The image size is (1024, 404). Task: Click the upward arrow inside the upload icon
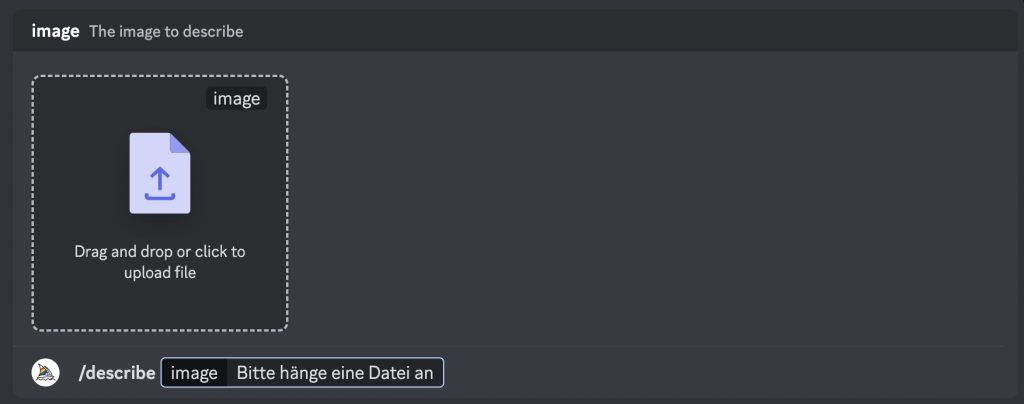[x=160, y=176]
